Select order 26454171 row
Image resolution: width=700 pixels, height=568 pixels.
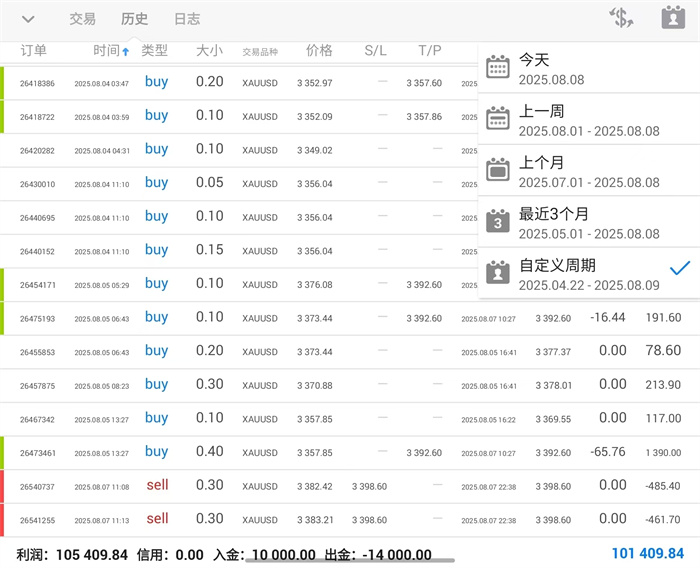pos(239,285)
